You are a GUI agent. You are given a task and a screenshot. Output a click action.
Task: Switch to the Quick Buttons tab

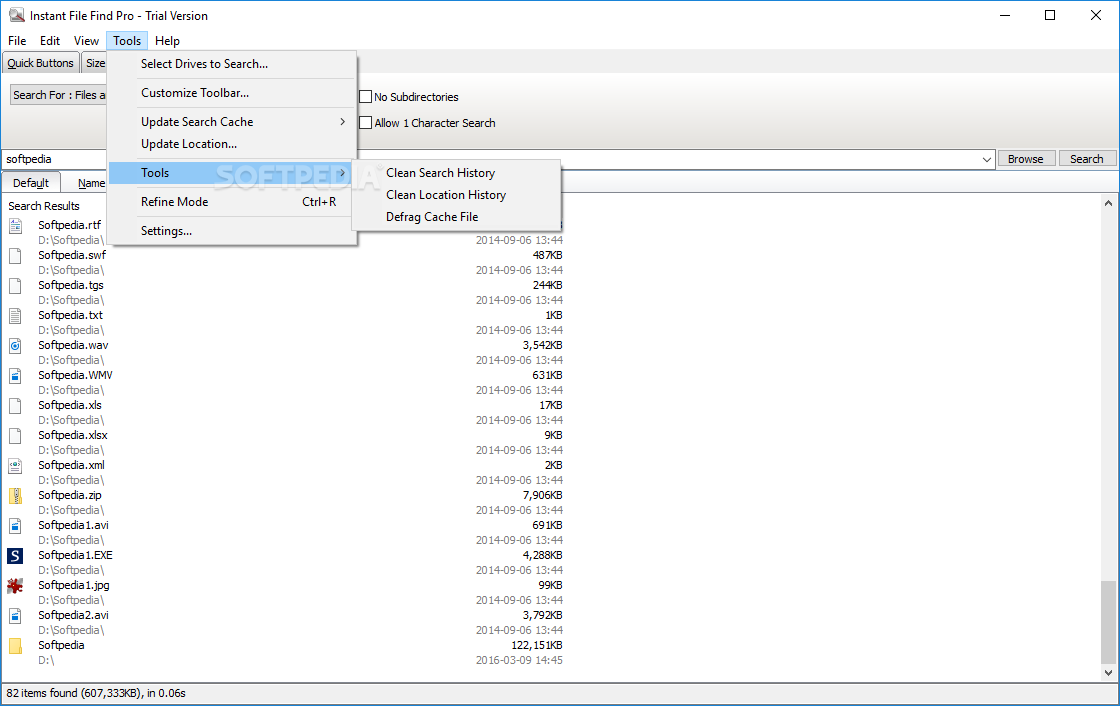(x=40, y=63)
